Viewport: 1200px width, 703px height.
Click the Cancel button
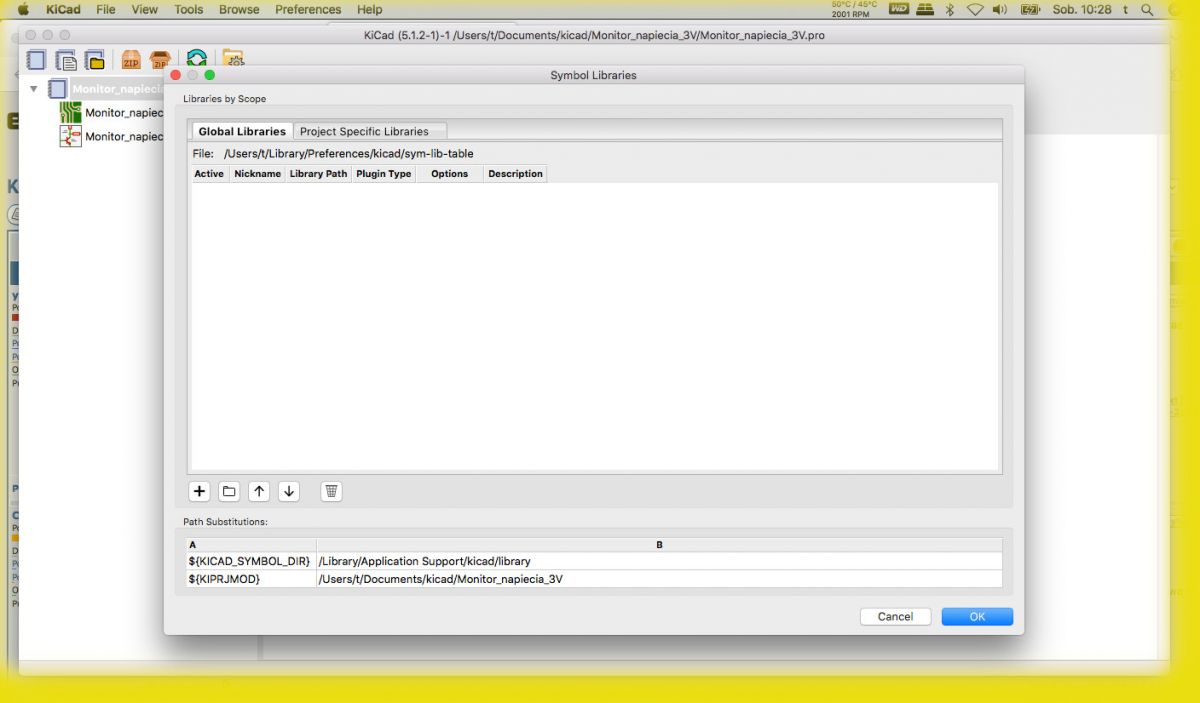pyautogui.click(x=895, y=617)
